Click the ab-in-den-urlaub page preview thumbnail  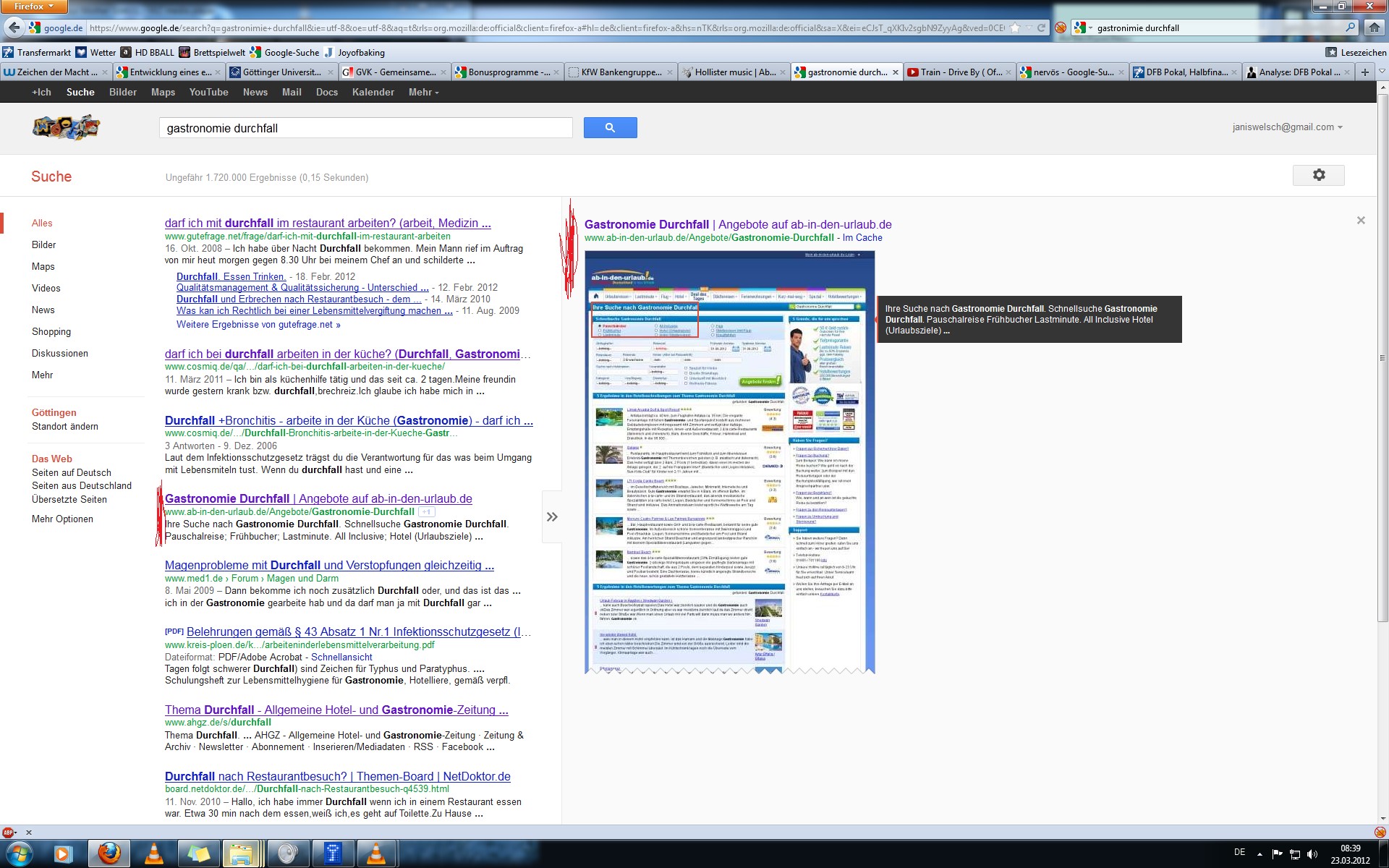click(x=729, y=463)
